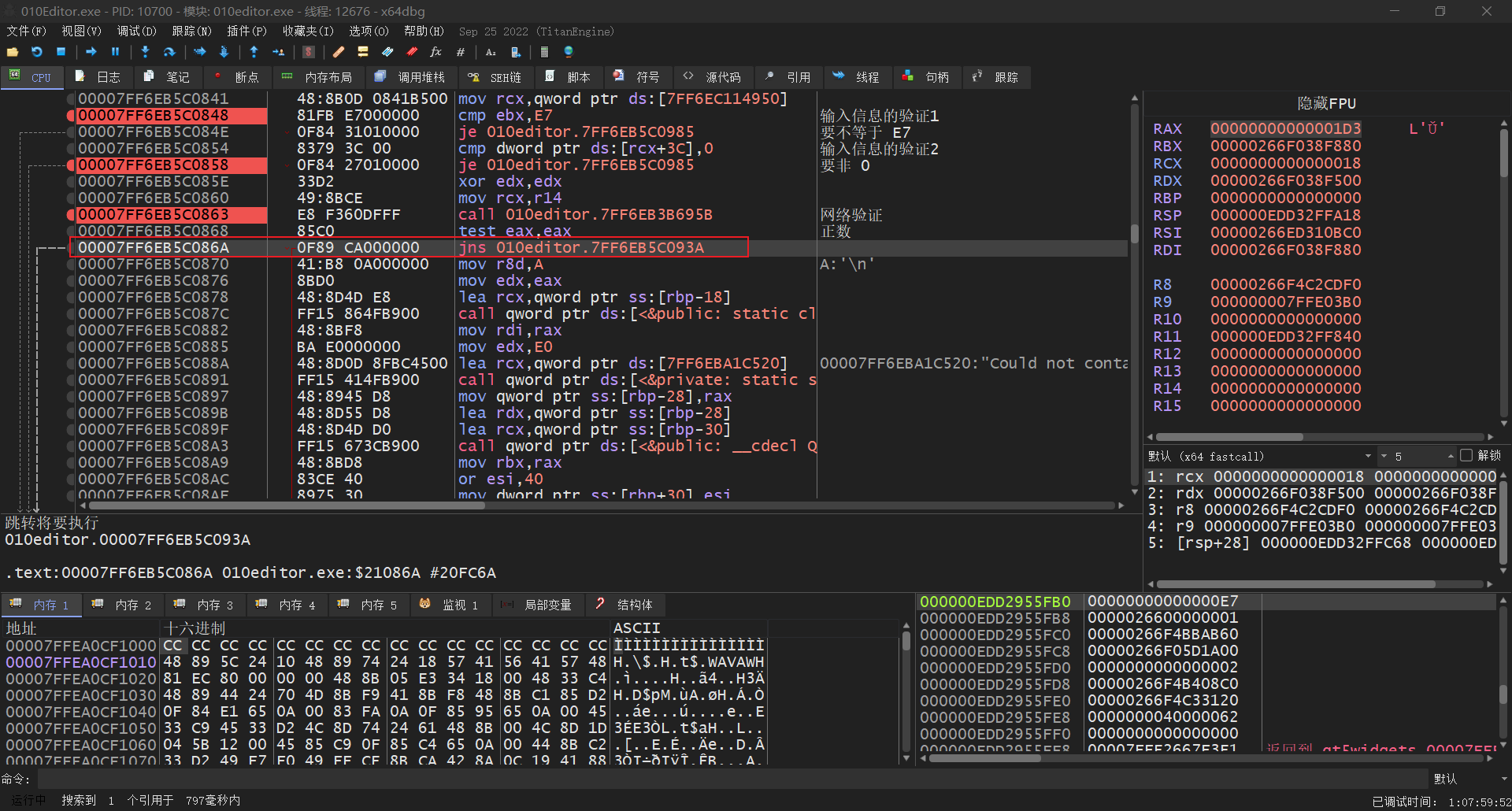
Task: Open the x64 fastcall calling convention dropdown
Action: tap(1369, 457)
